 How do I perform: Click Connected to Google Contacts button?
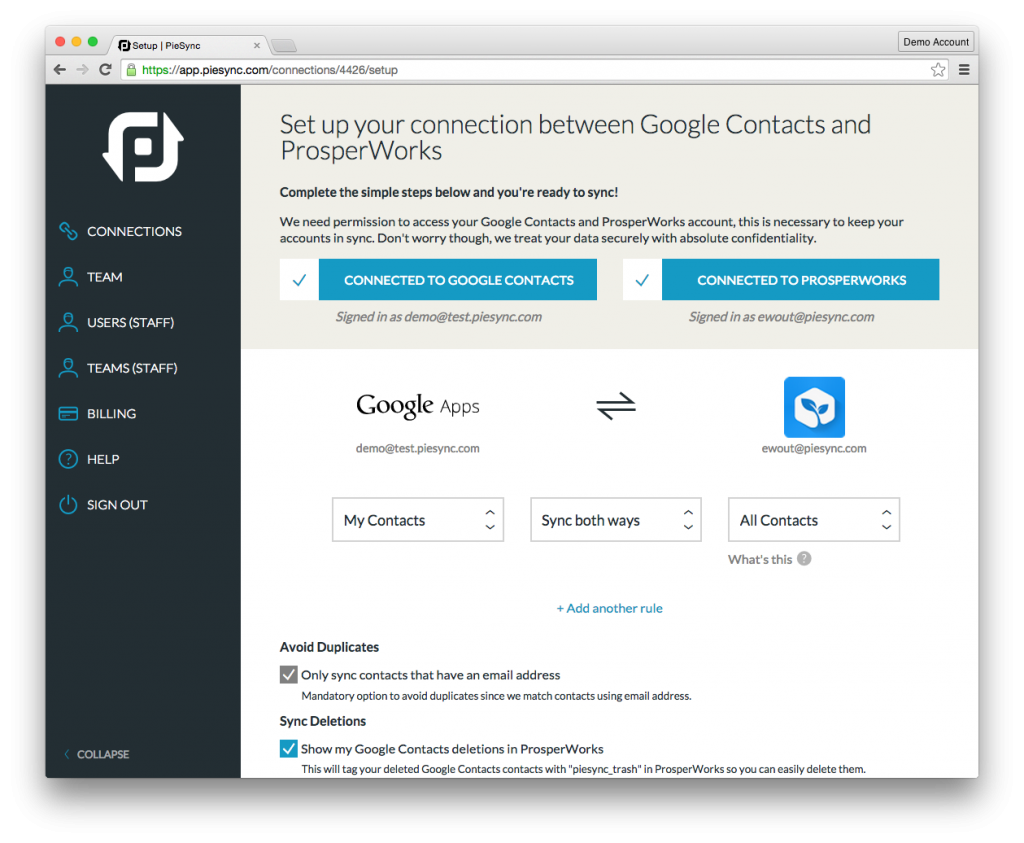coord(458,280)
